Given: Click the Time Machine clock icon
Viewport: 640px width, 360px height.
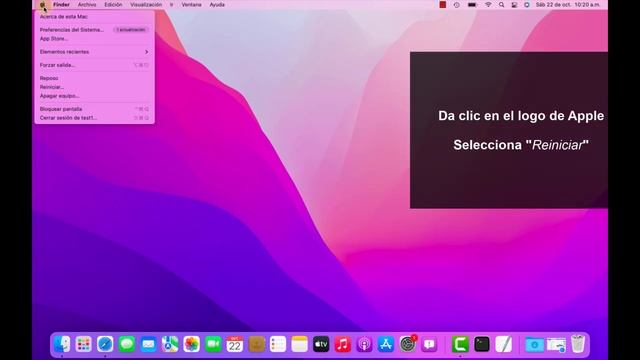Looking at the screenshot, I should 457,5.
